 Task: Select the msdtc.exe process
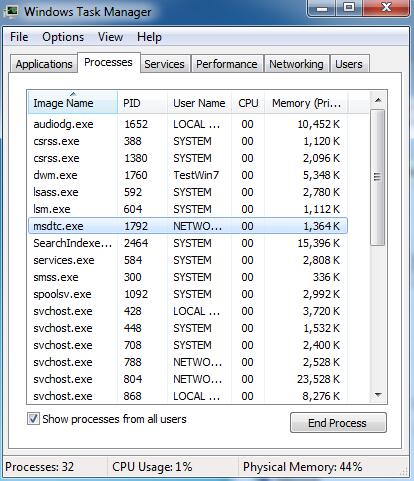(x=188, y=226)
